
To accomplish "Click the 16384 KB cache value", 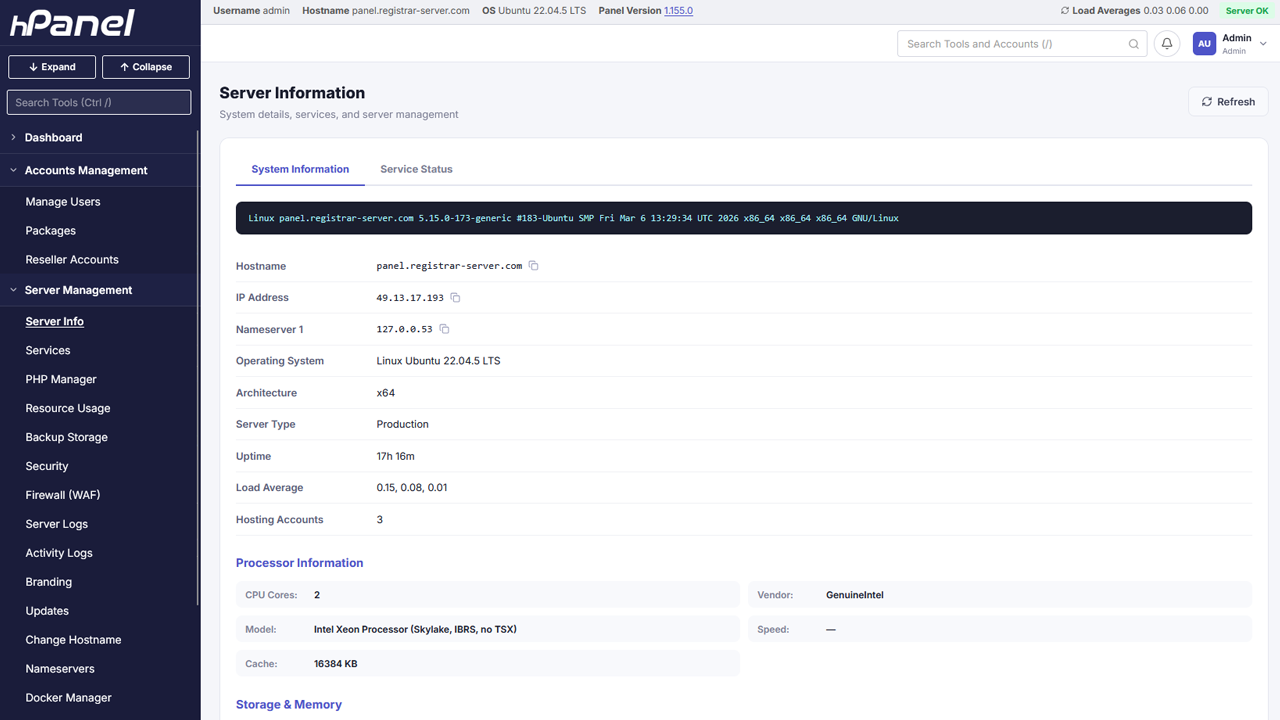I will click(x=336, y=664).
